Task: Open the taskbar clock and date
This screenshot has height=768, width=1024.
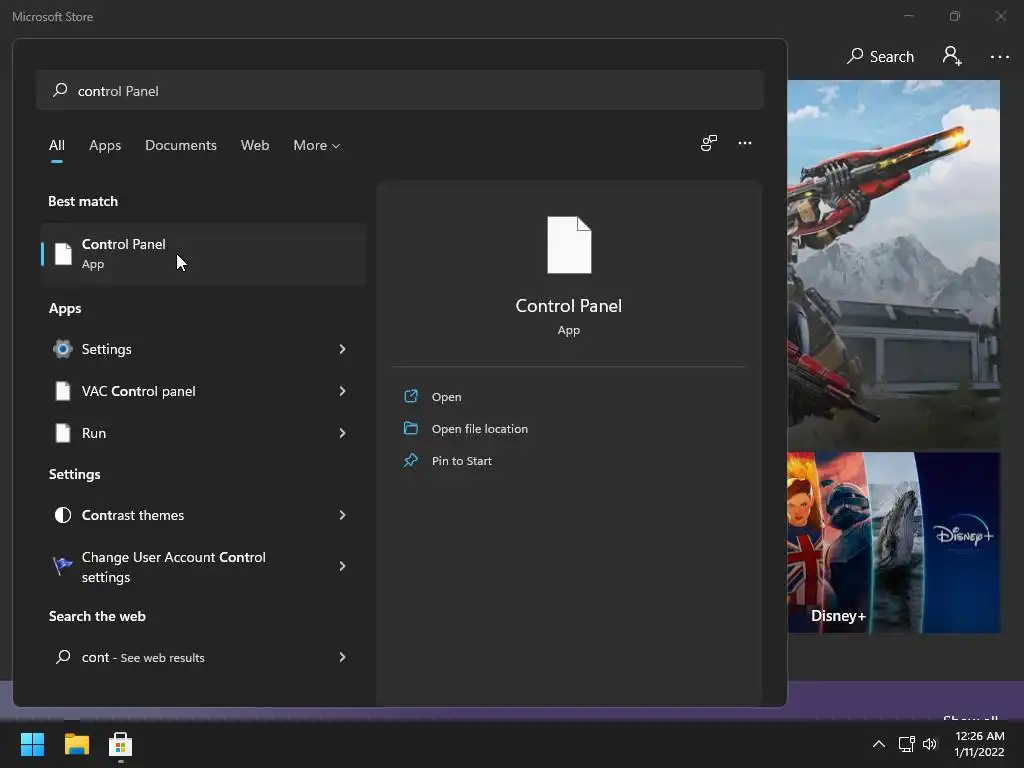Action: (x=979, y=744)
